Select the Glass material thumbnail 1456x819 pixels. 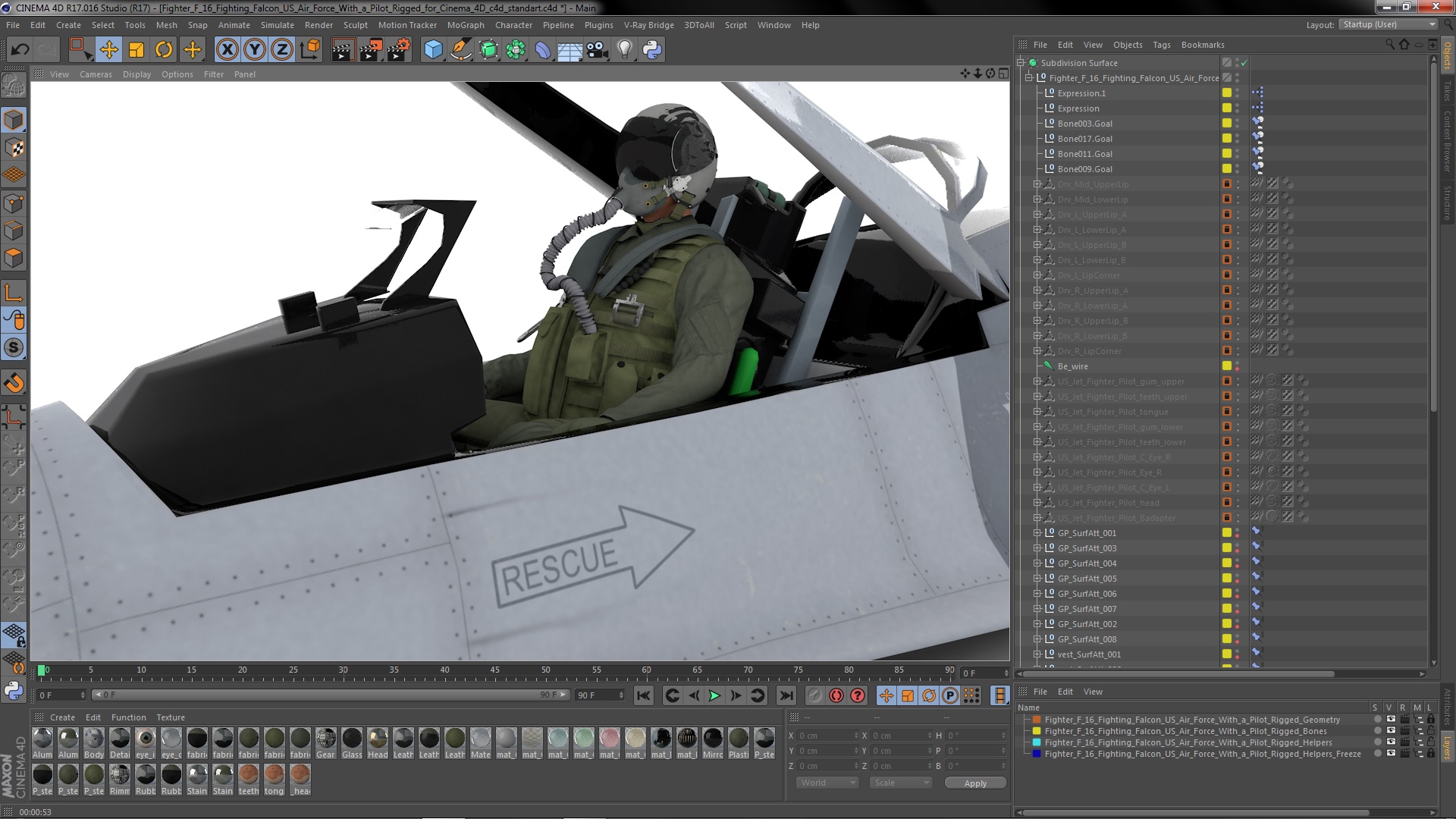352,743
